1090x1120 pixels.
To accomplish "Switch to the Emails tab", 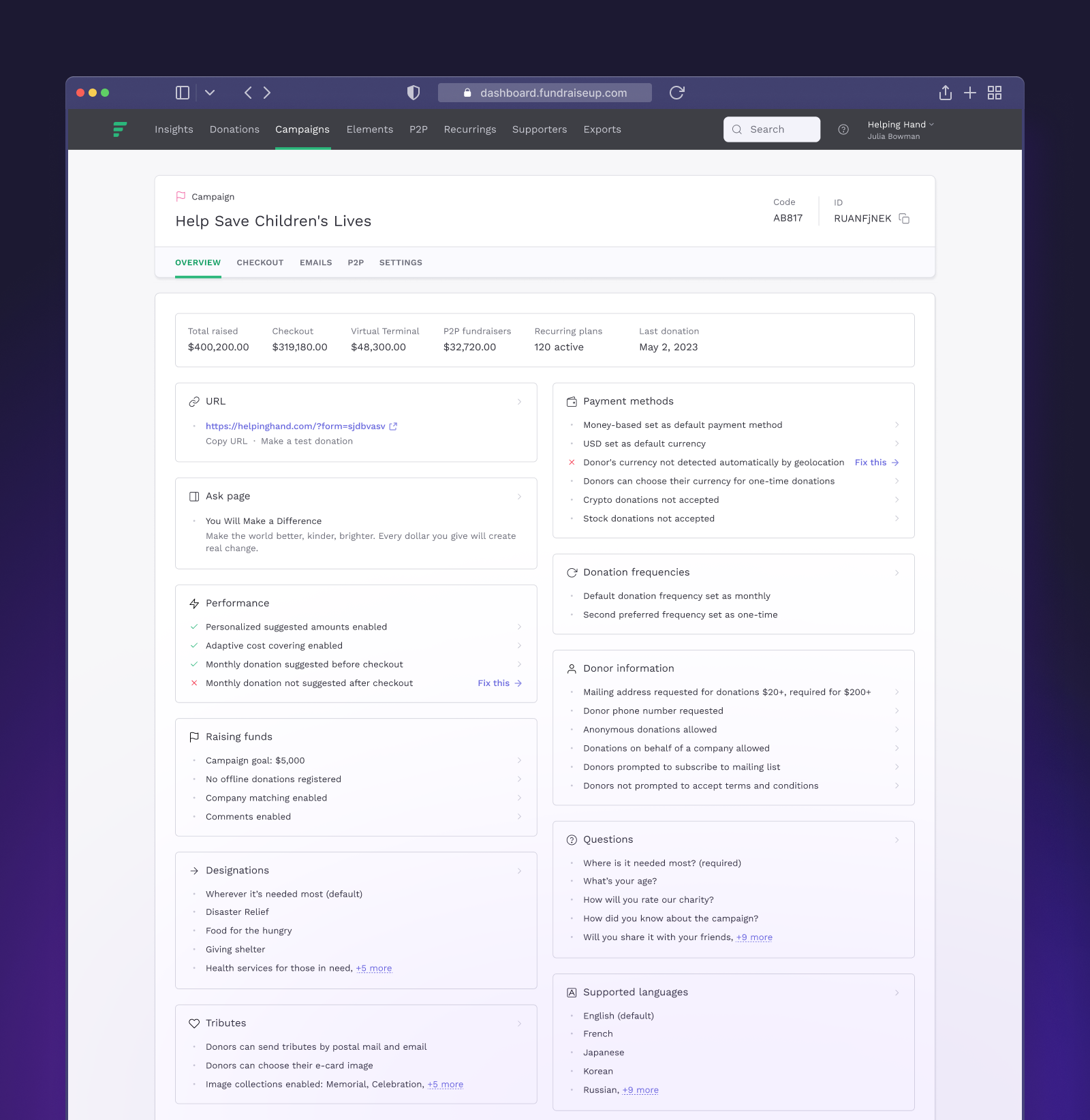I will click(x=316, y=262).
